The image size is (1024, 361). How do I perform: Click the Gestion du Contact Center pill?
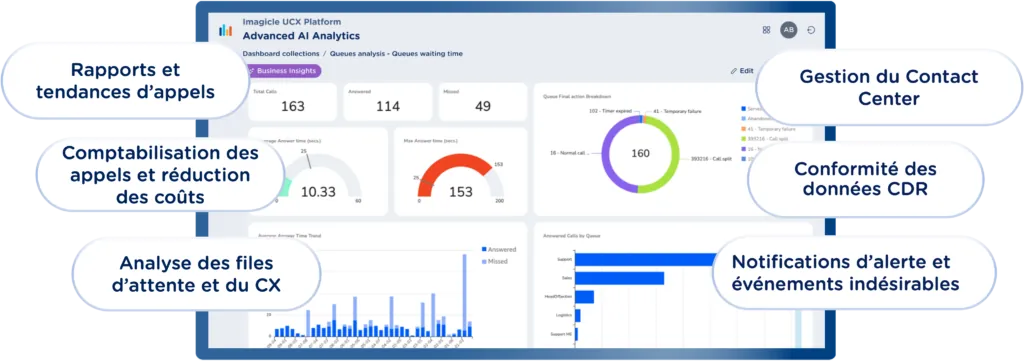[x=889, y=87]
